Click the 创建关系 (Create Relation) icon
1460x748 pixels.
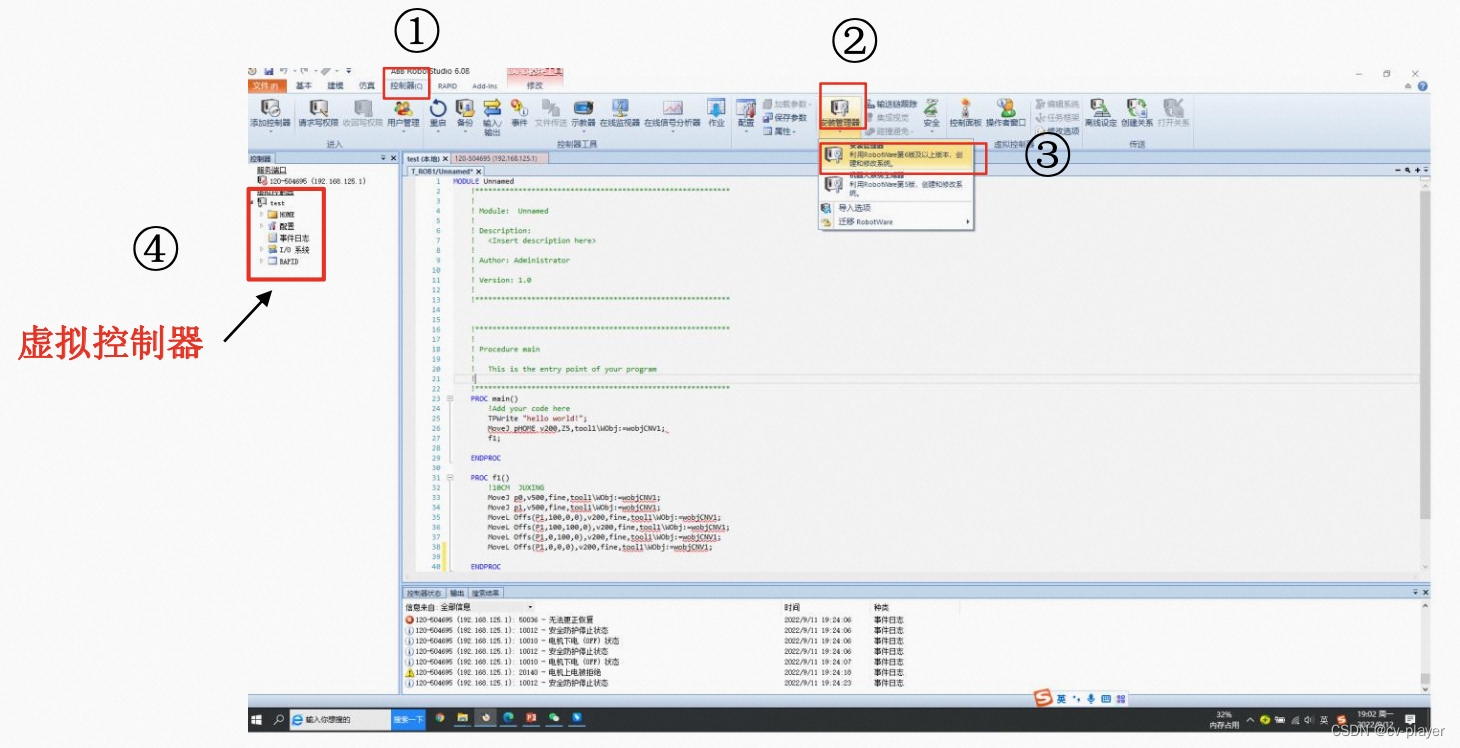[x=1137, y=113]
